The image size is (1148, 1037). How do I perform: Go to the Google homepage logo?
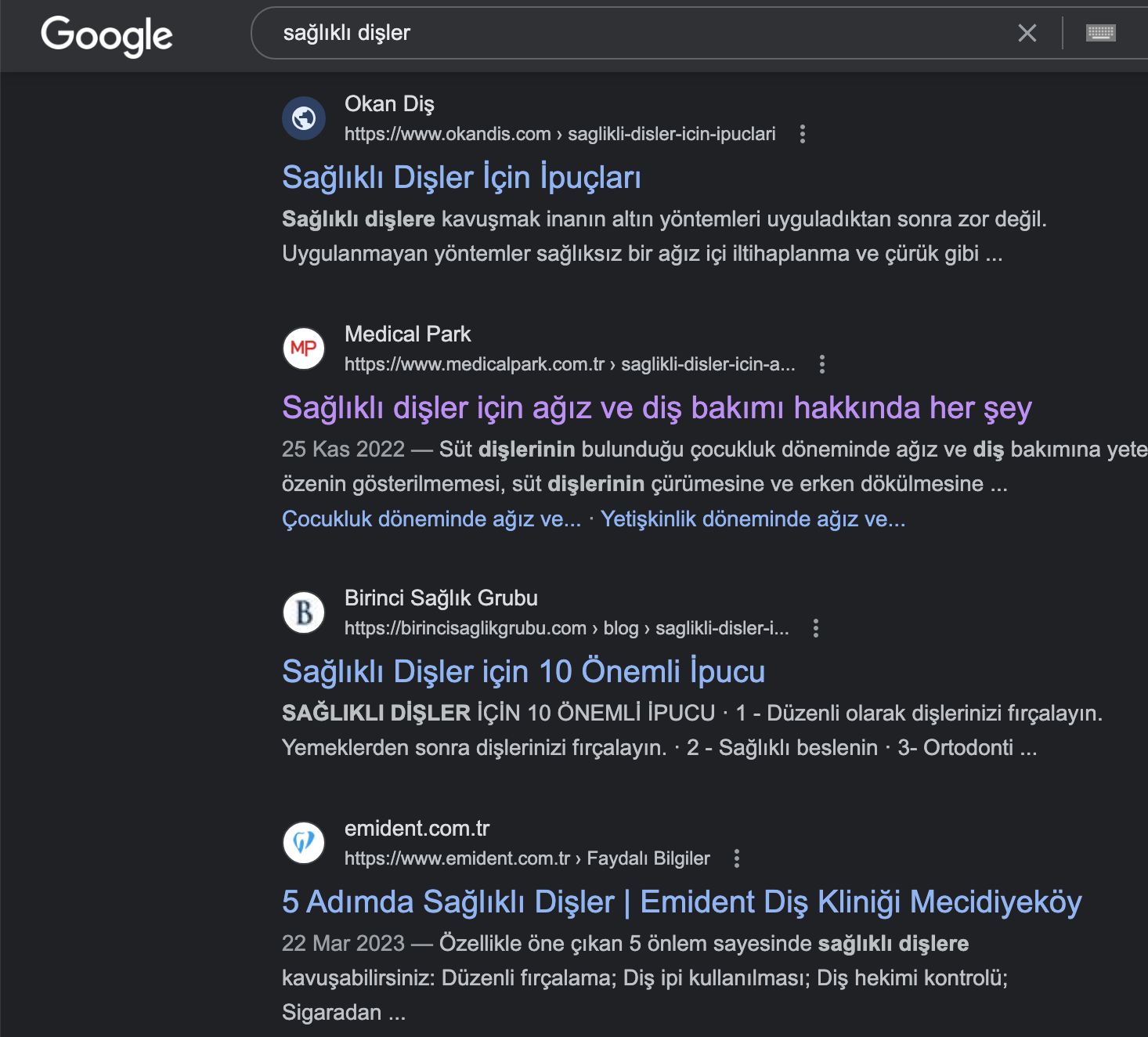coord(107,35)
